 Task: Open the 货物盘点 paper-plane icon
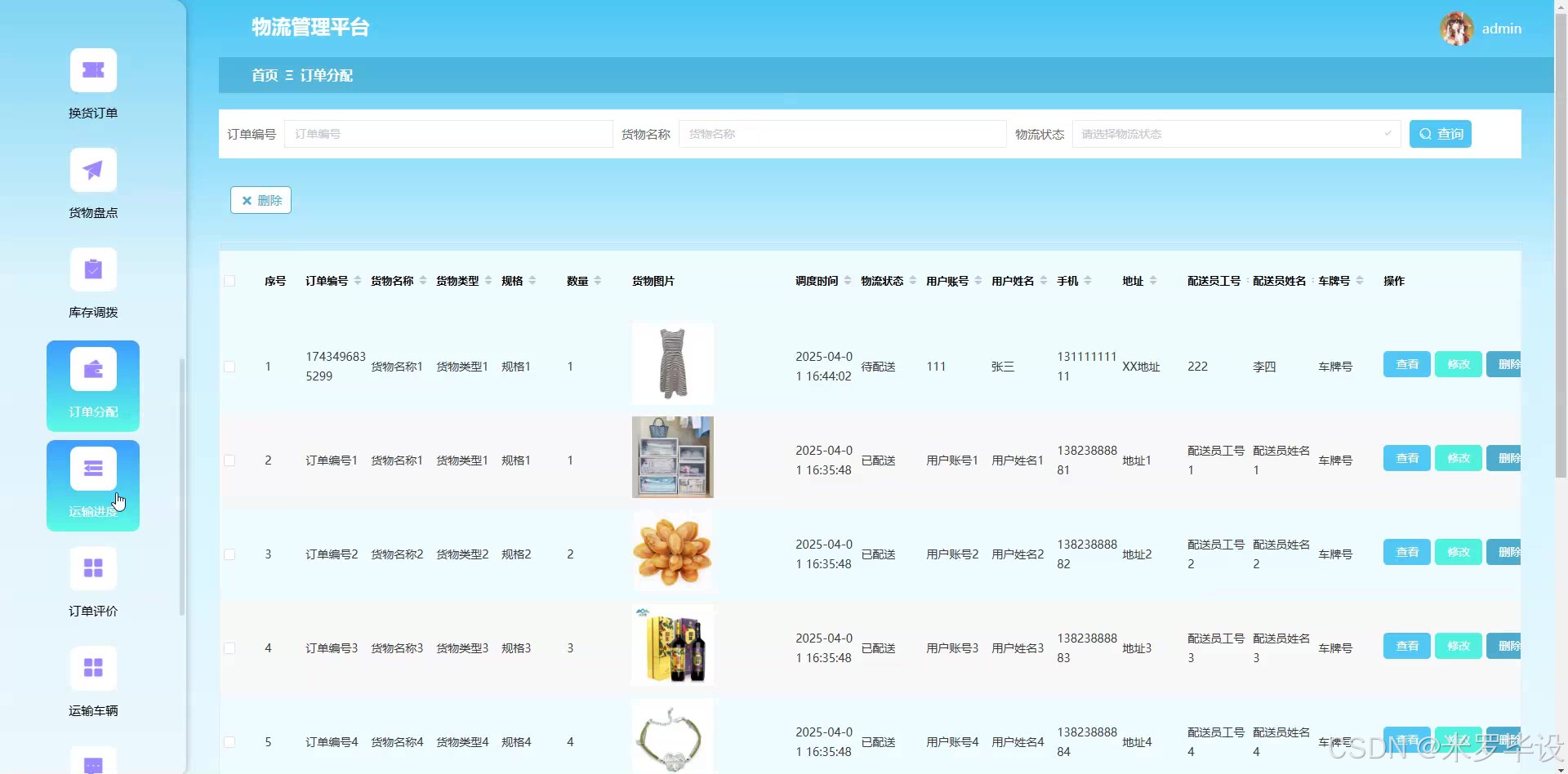tap(93, 171)
